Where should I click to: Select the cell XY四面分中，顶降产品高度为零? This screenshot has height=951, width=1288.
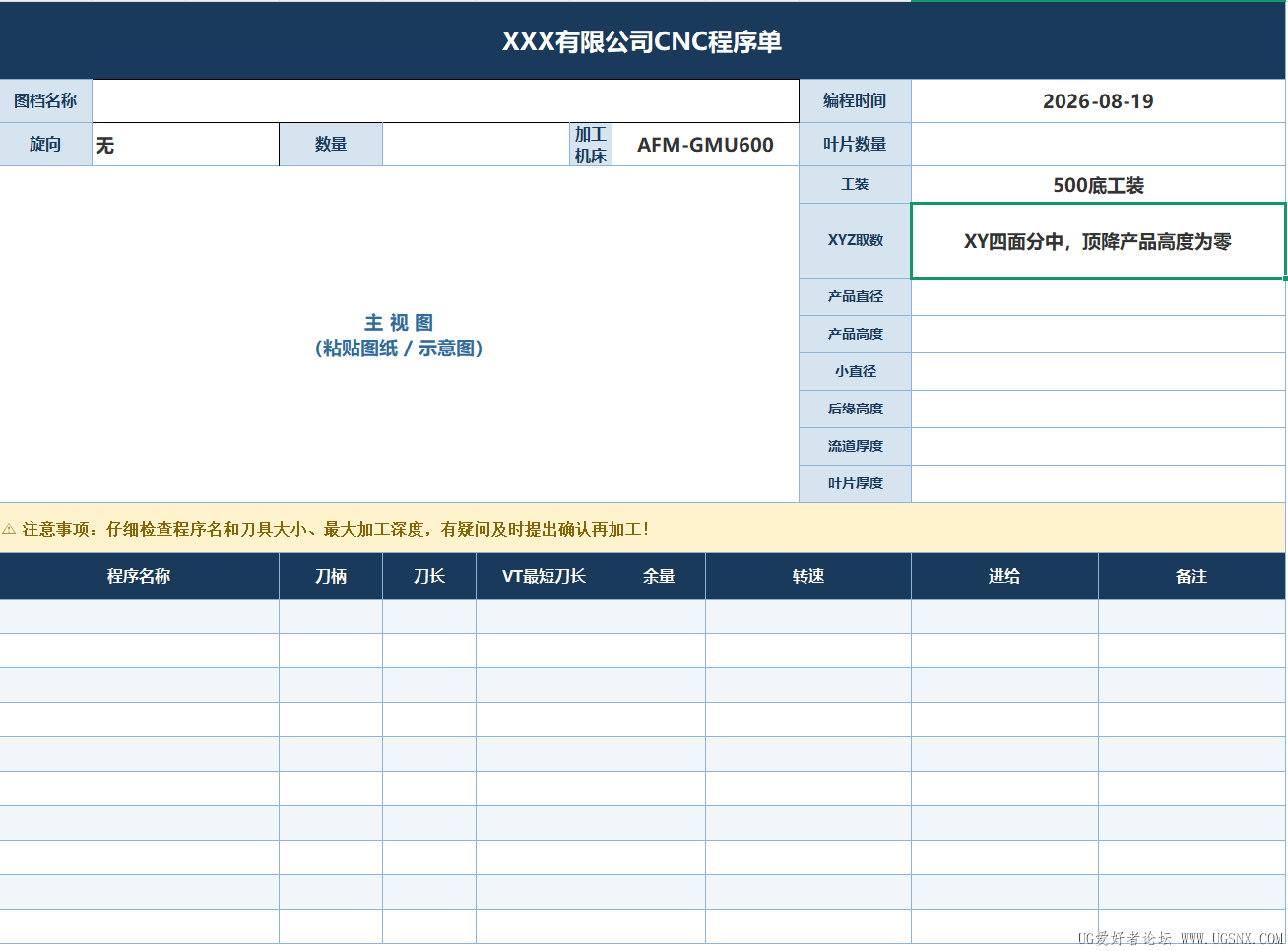pos(1098,241)
